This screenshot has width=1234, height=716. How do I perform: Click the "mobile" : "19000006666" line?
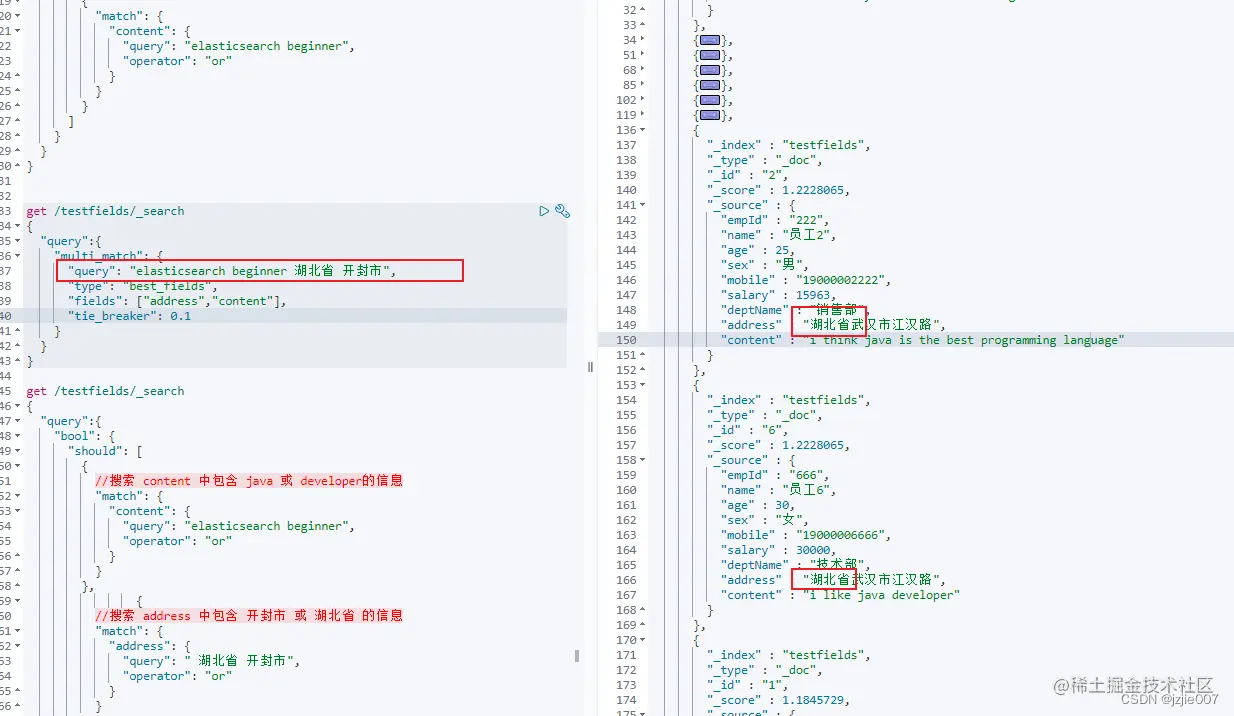pyautogui.click(x=806, y=535)
